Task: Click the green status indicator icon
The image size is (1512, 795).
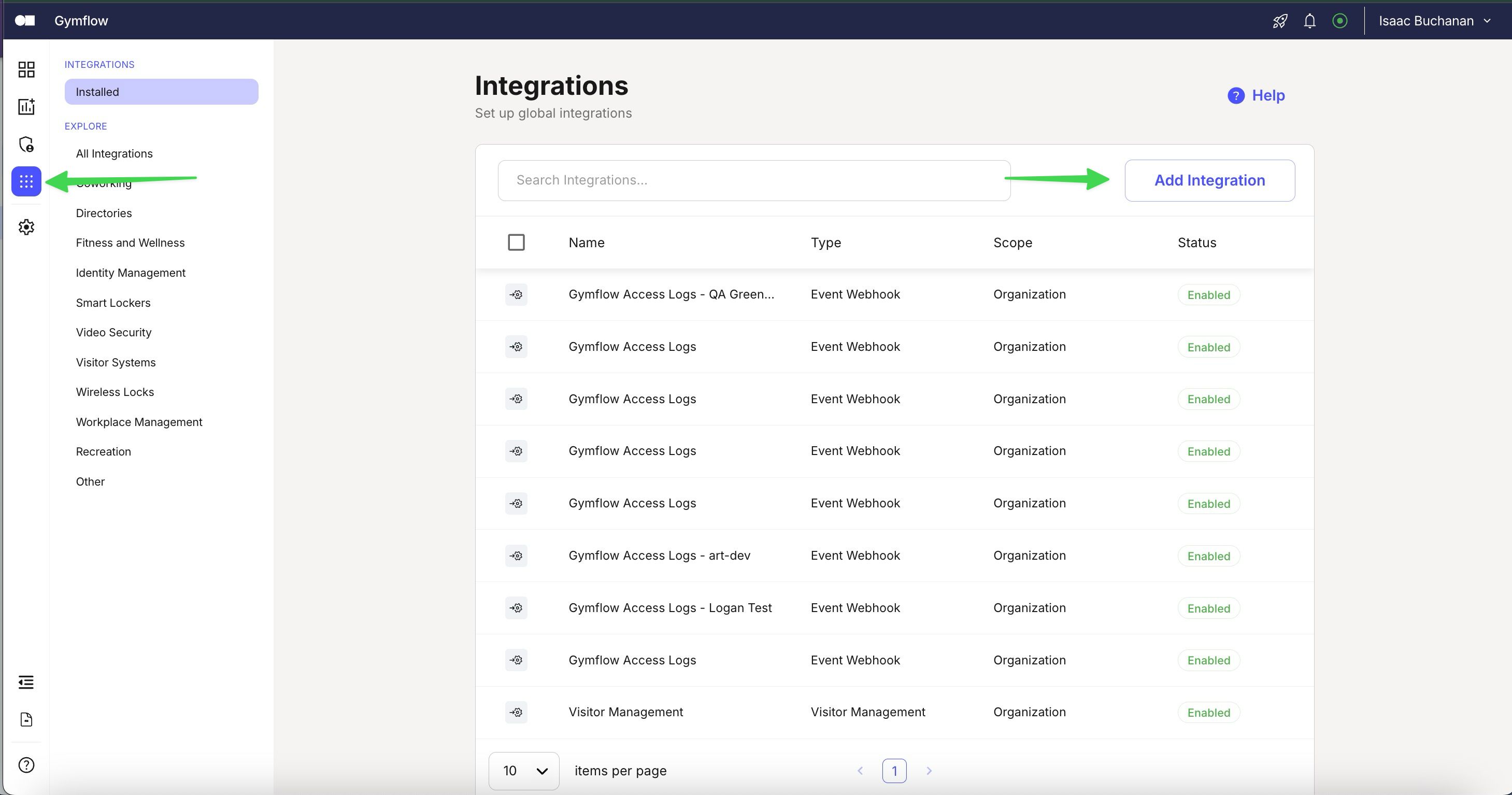Action: tap(1339, 21)
